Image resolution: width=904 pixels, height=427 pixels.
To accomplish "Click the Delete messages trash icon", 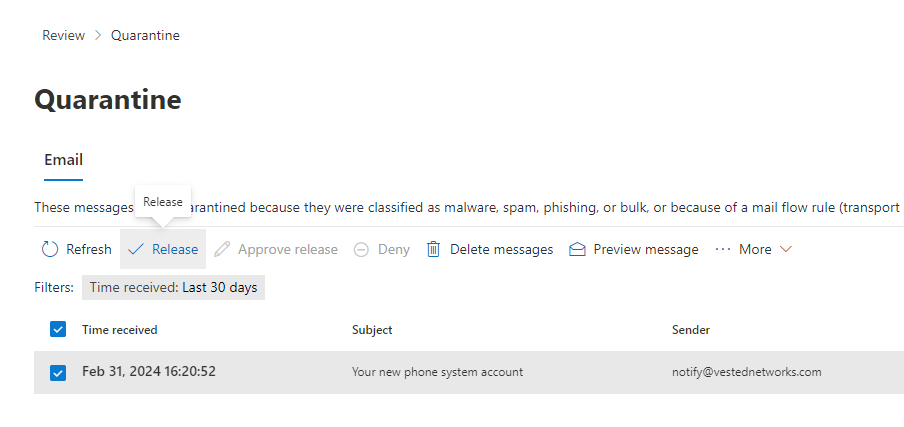I will click(x=434, y=249).
